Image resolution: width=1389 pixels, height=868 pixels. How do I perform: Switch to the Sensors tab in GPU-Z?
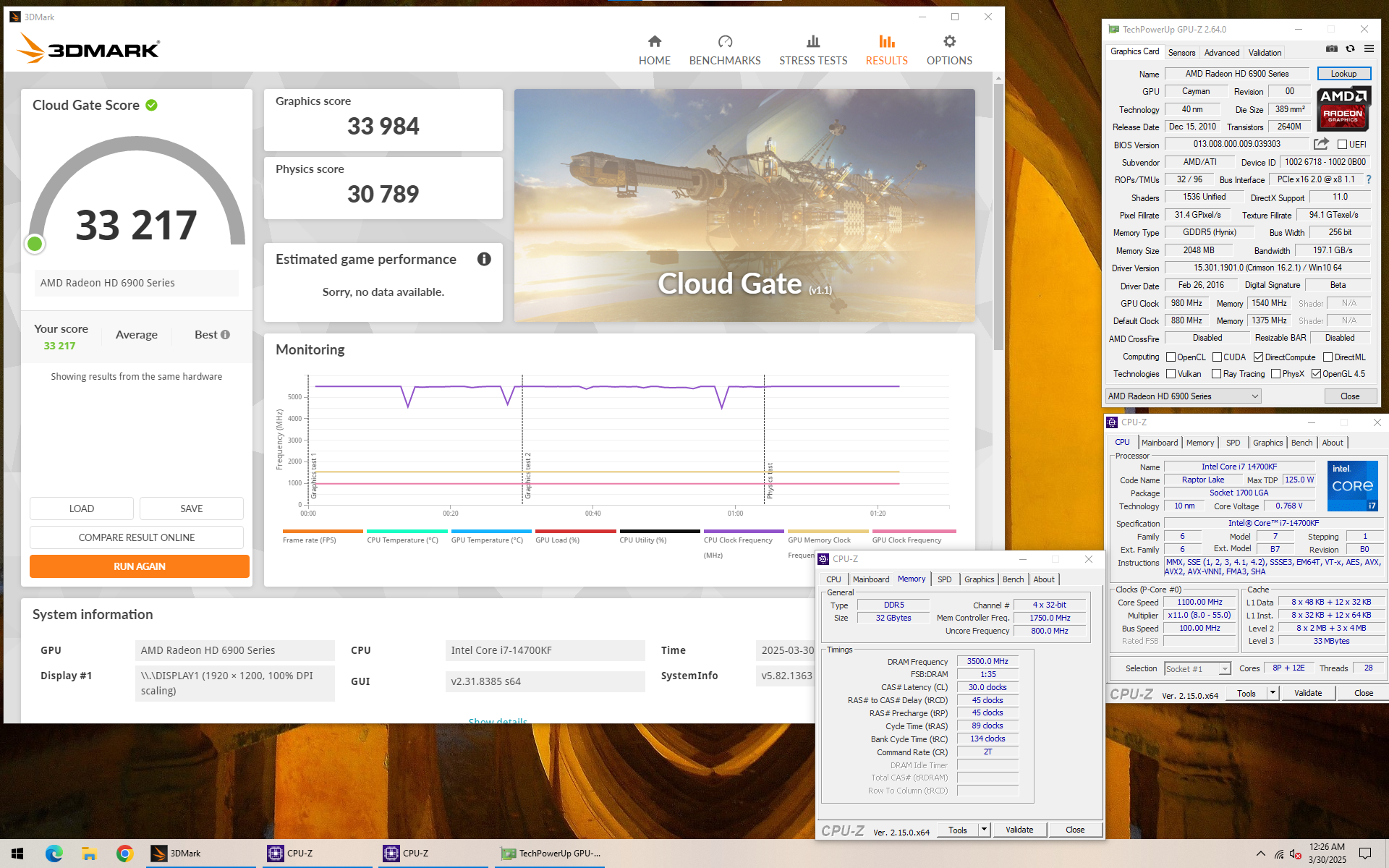click(1181, 53)
